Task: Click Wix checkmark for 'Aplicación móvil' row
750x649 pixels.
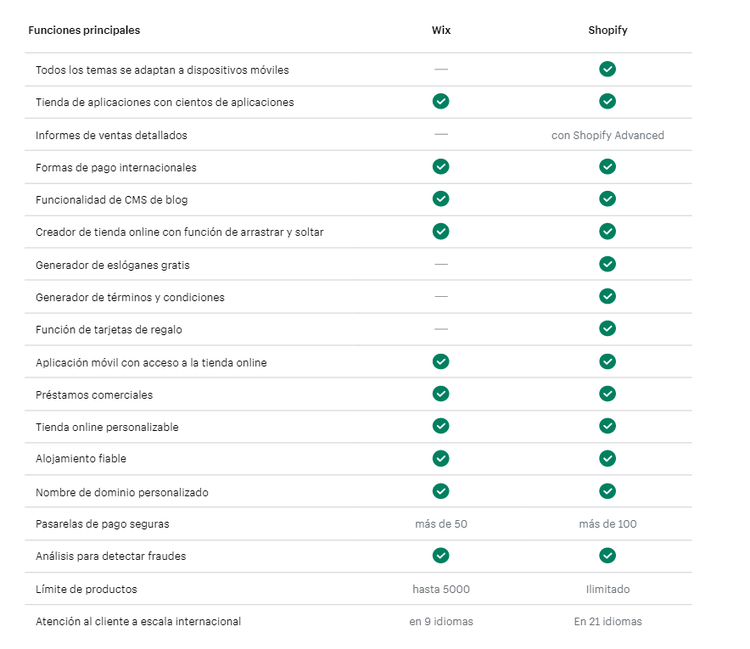Action: [441, 362]
